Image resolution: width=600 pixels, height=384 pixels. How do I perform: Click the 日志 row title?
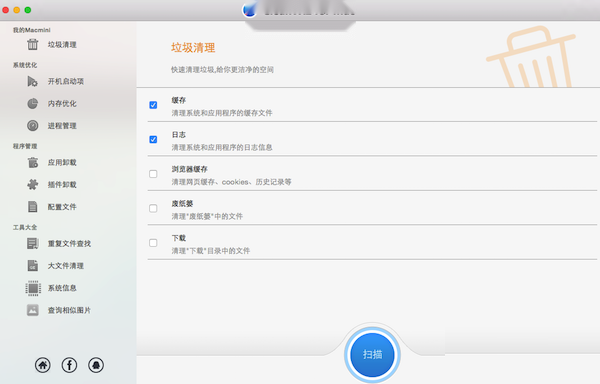tap(179, 135)
